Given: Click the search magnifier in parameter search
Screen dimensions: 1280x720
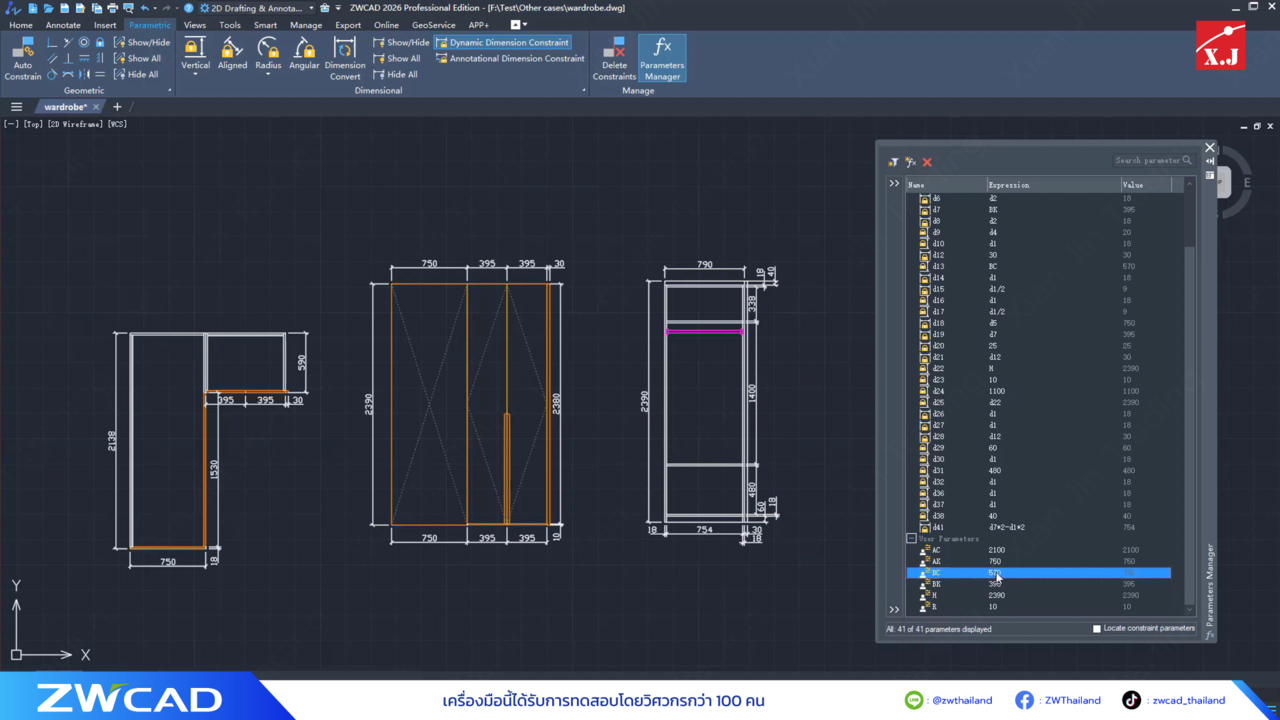Looking at the screenshot, I should tap(1187, 160).
